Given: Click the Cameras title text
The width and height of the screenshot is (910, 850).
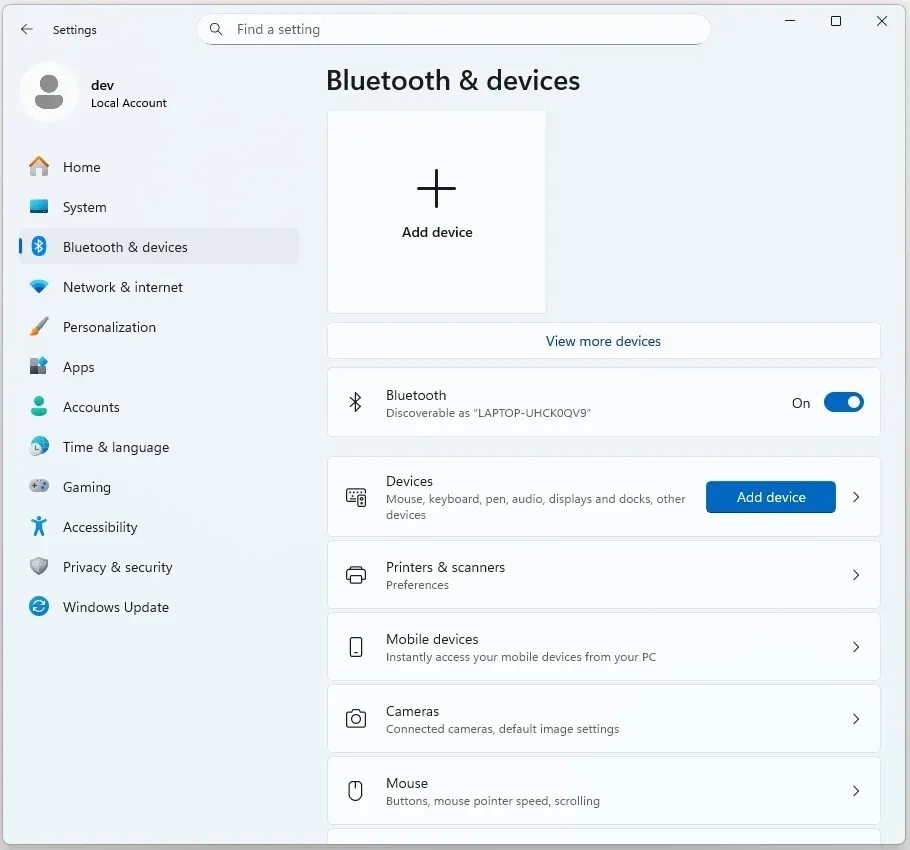Looking at the screenshot, I should pyautogui.click(x=412, y=711).
